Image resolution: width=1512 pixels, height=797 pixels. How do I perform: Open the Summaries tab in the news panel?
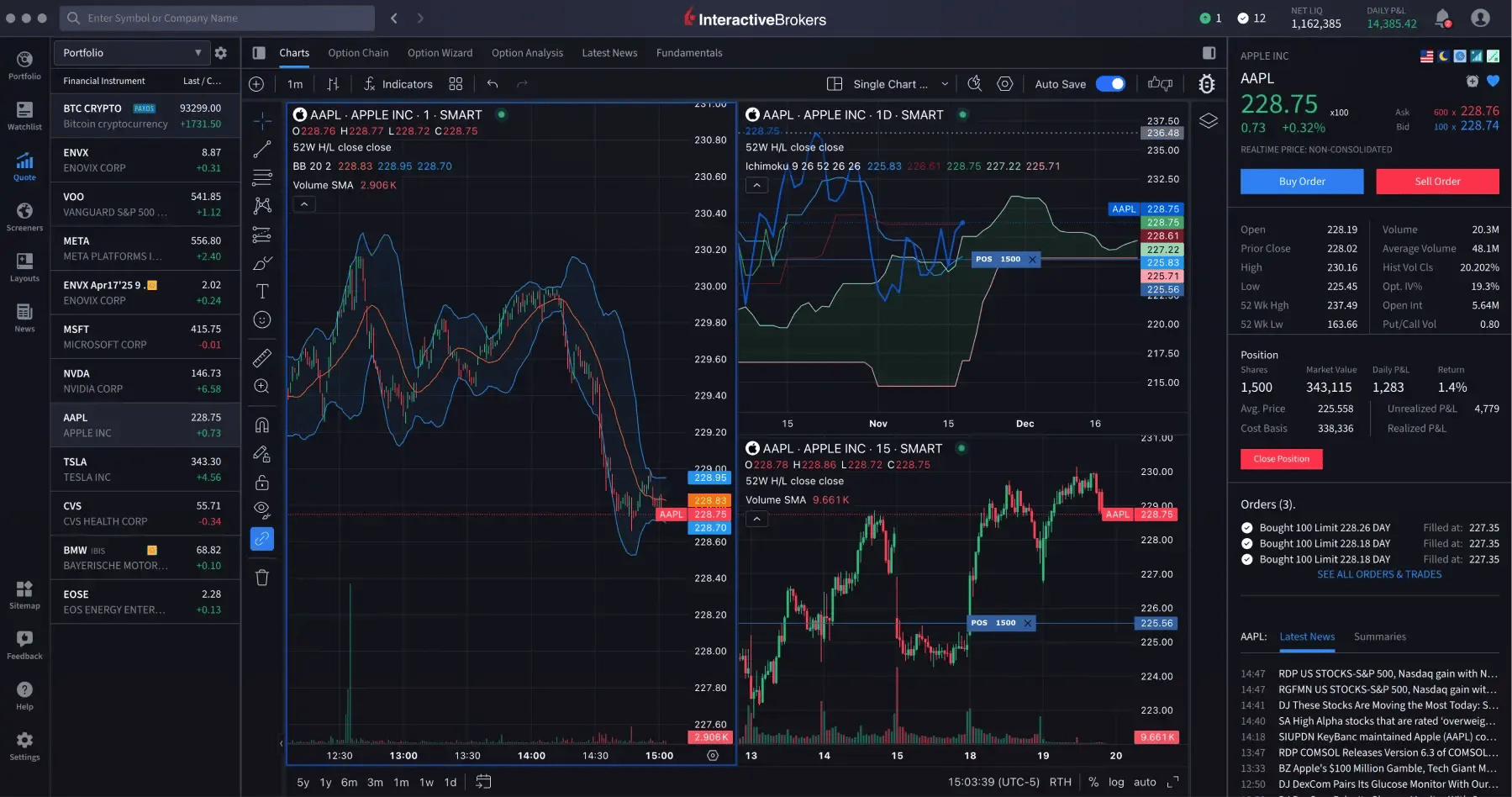1379,636
